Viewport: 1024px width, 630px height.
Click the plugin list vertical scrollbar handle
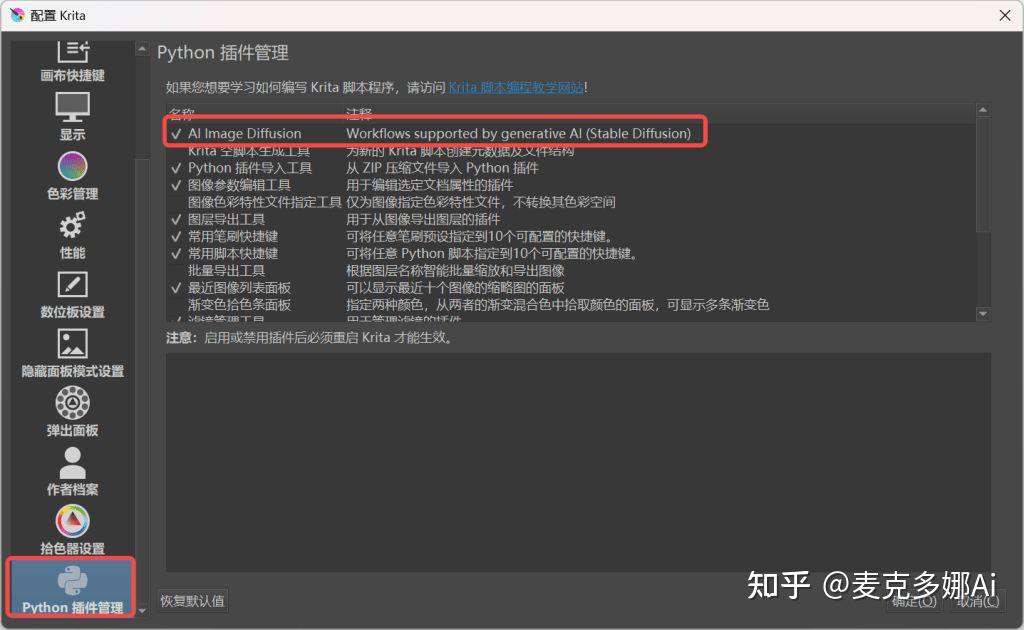(983, 174)
